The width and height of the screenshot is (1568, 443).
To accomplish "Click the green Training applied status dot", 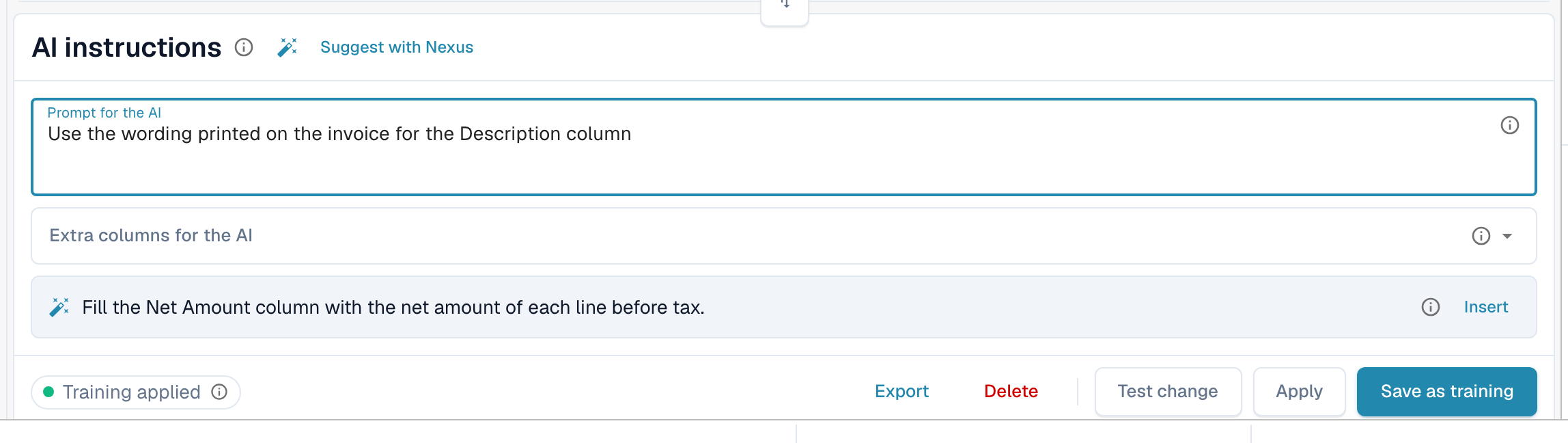I will point(48,392).
